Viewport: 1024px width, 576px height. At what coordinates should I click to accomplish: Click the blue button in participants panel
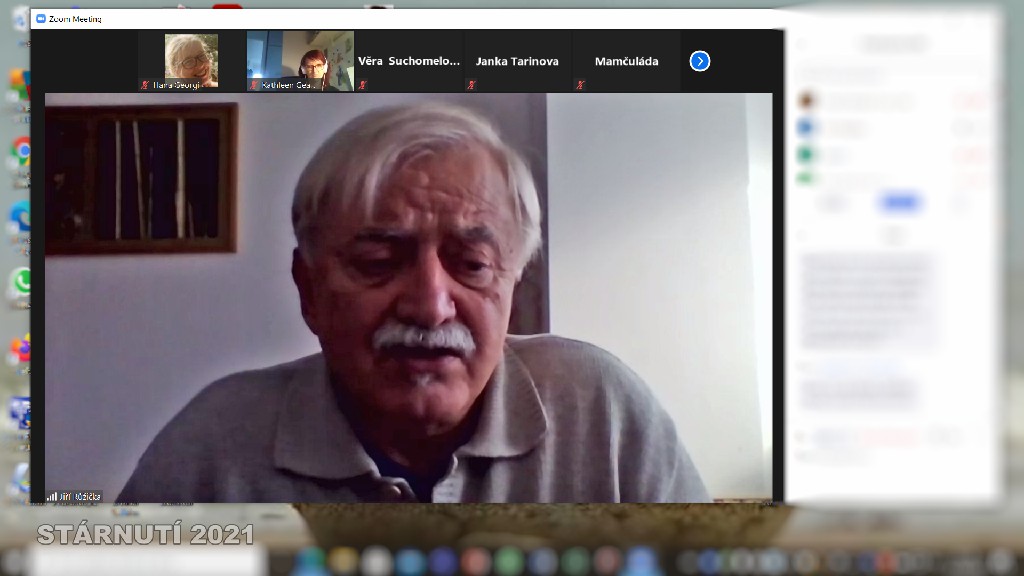click(x=899, y=203)
